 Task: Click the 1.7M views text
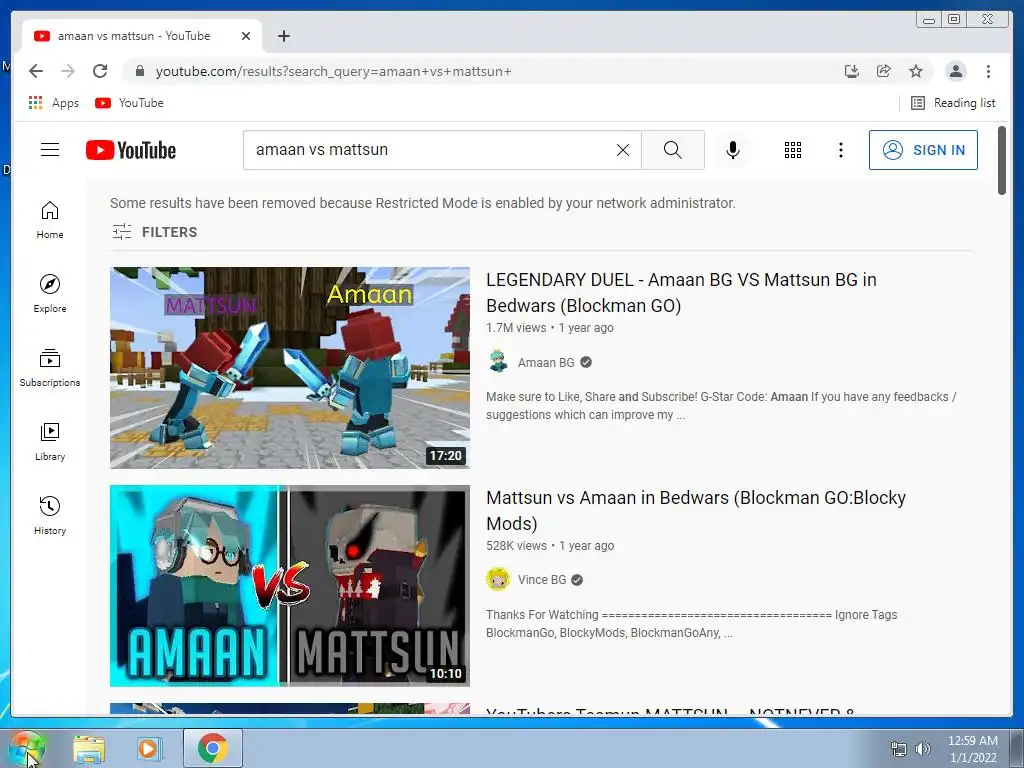point(516,328)
